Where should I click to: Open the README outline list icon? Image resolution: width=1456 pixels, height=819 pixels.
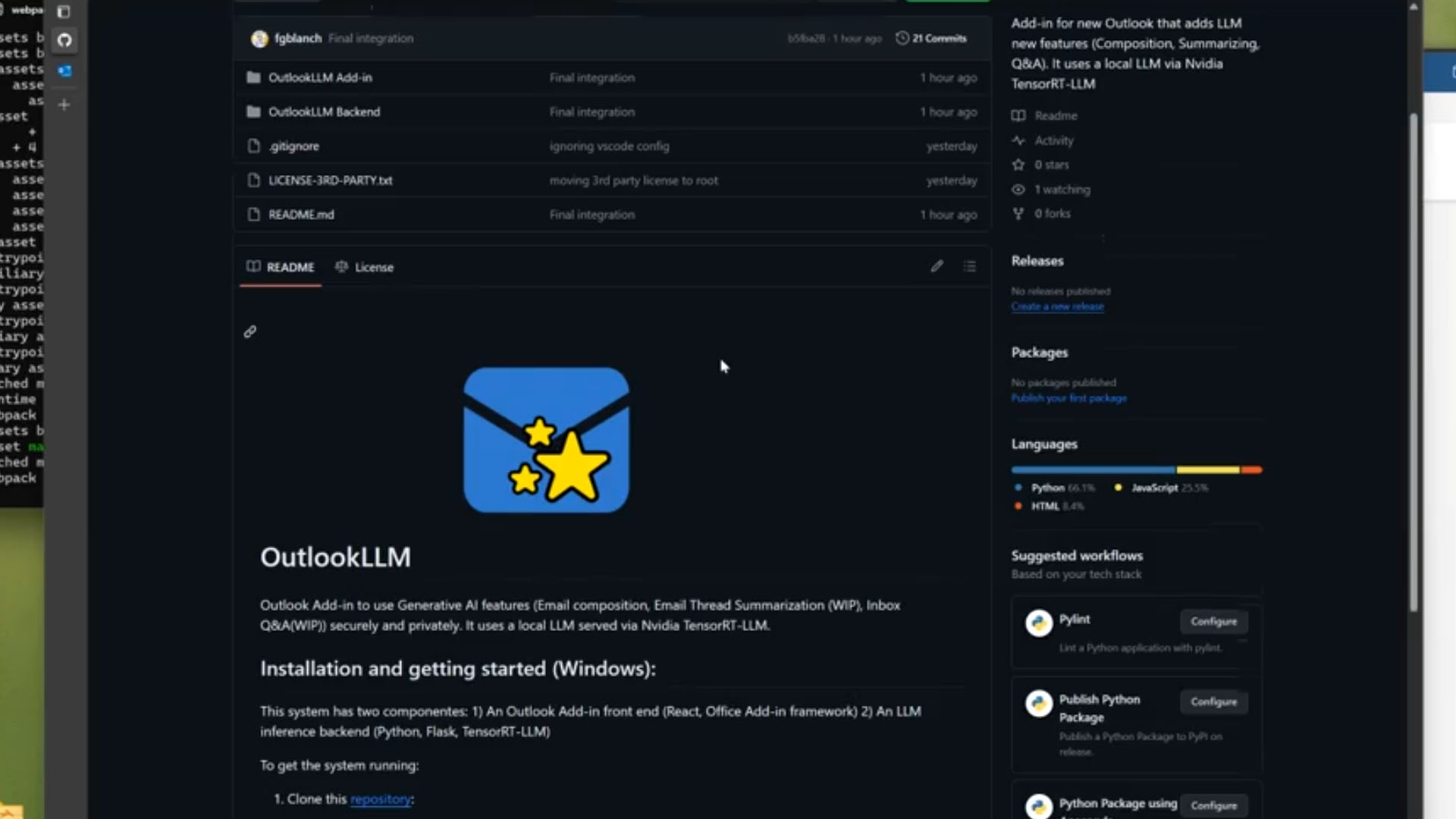coord(970,266)
